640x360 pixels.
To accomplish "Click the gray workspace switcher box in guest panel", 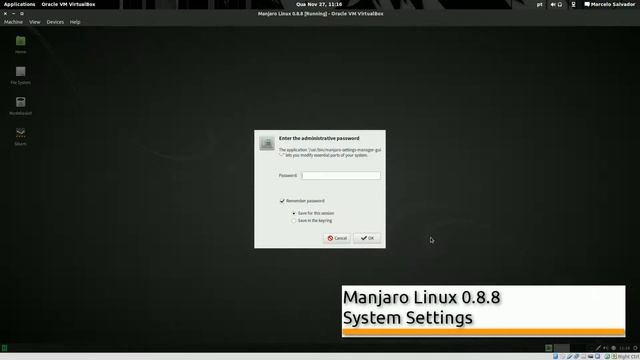I will [562, 348].
